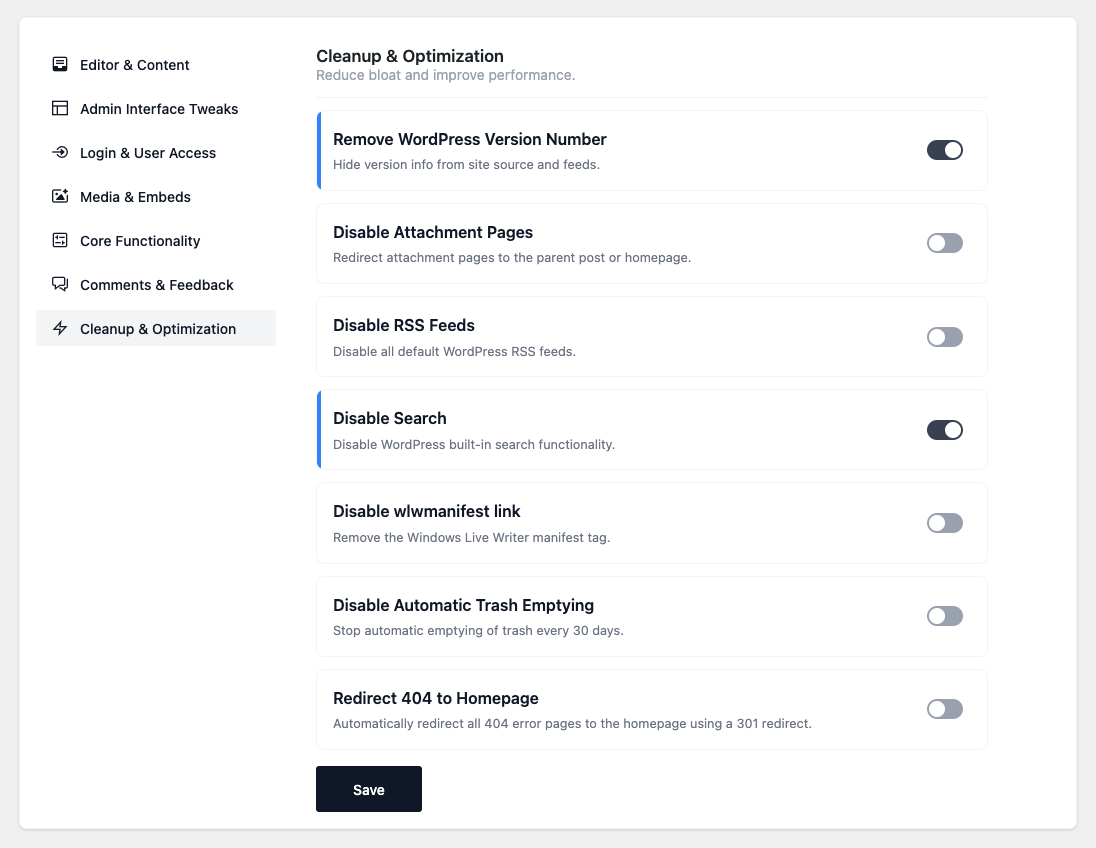The height and width of the screenshot is (848, 1096).
Task: Turn off Remove WordPress Version Number toggle
Action: tap(944, 150)
